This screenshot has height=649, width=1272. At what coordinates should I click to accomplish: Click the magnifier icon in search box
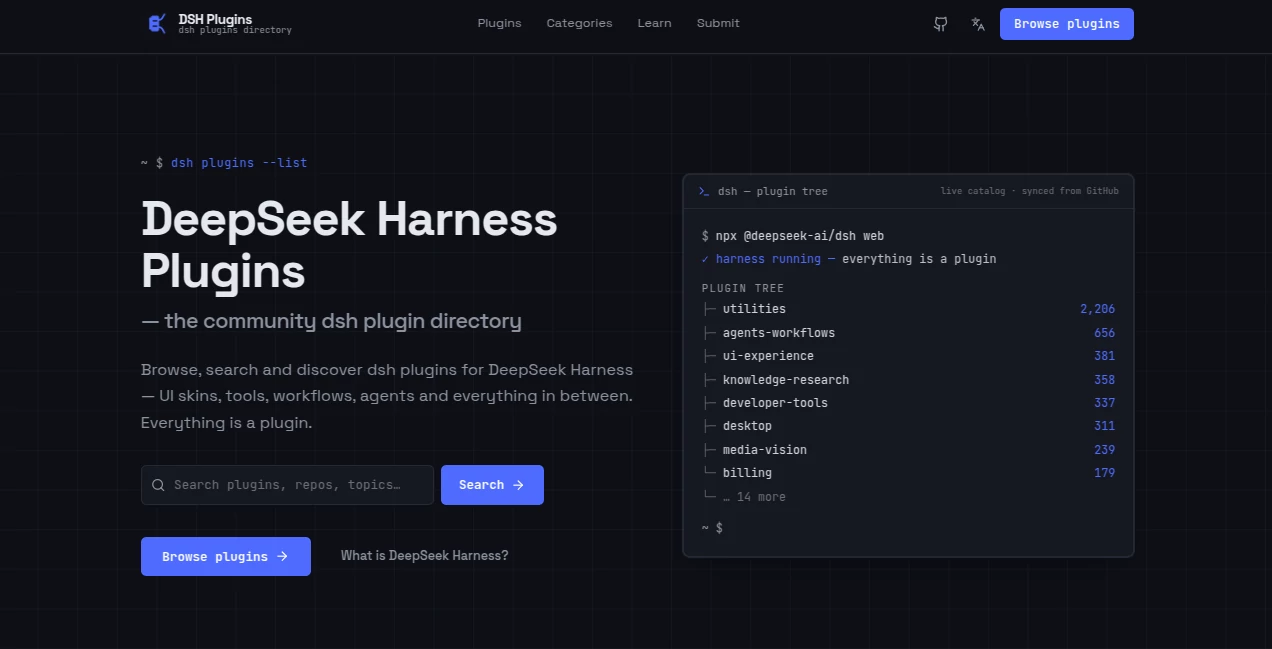pos(158,485)
